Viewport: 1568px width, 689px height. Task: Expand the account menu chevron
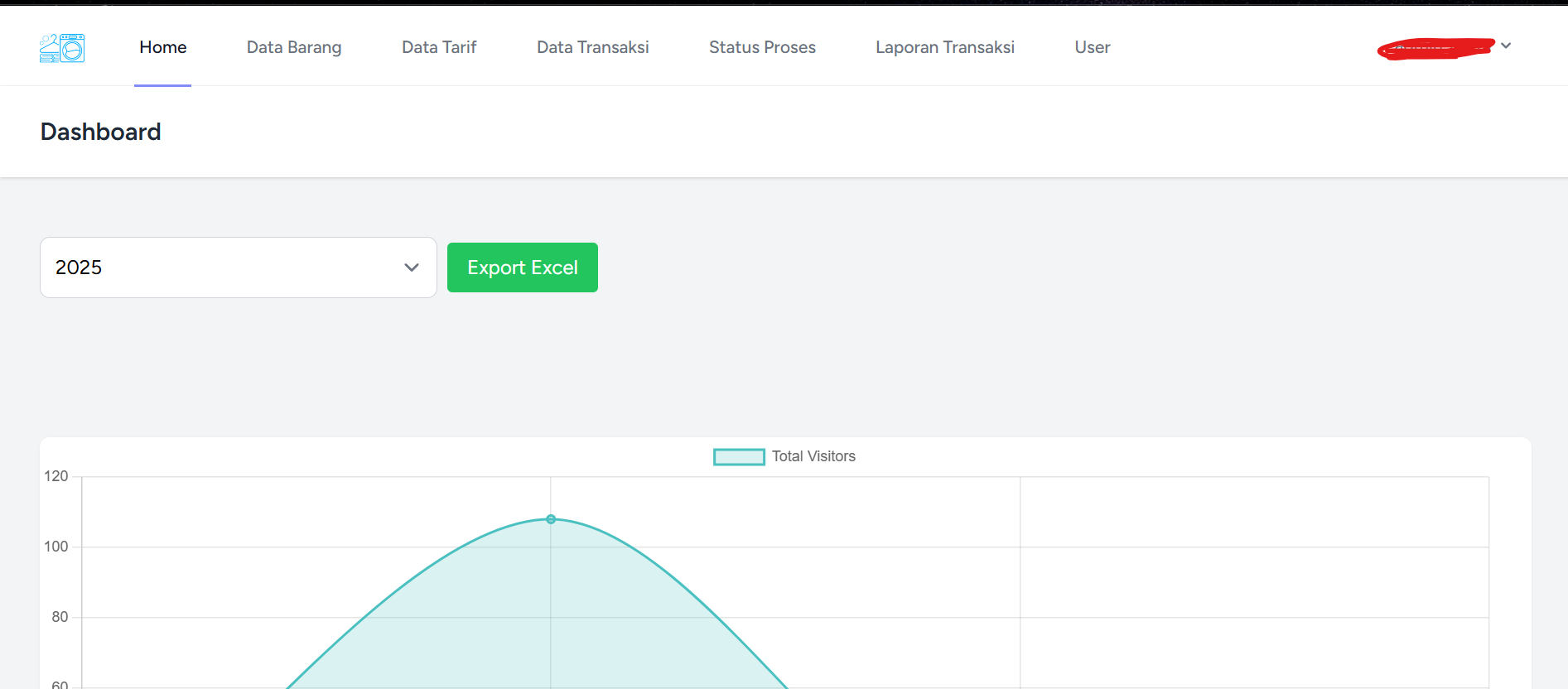(x=1506, y=46)
